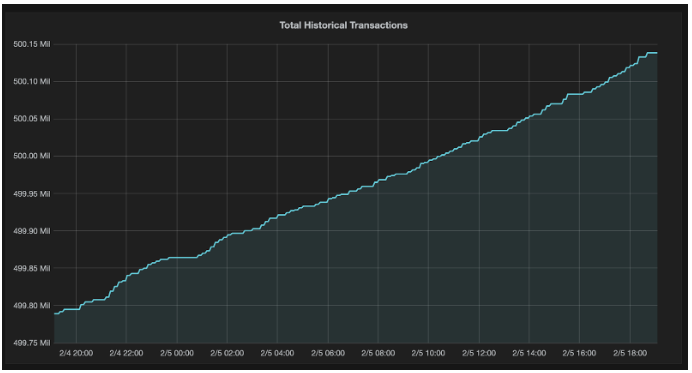Screen dimensions: 692x373
Task: Click the 2/5 10:00 x-axis label
Action: [x=428, y=353]
